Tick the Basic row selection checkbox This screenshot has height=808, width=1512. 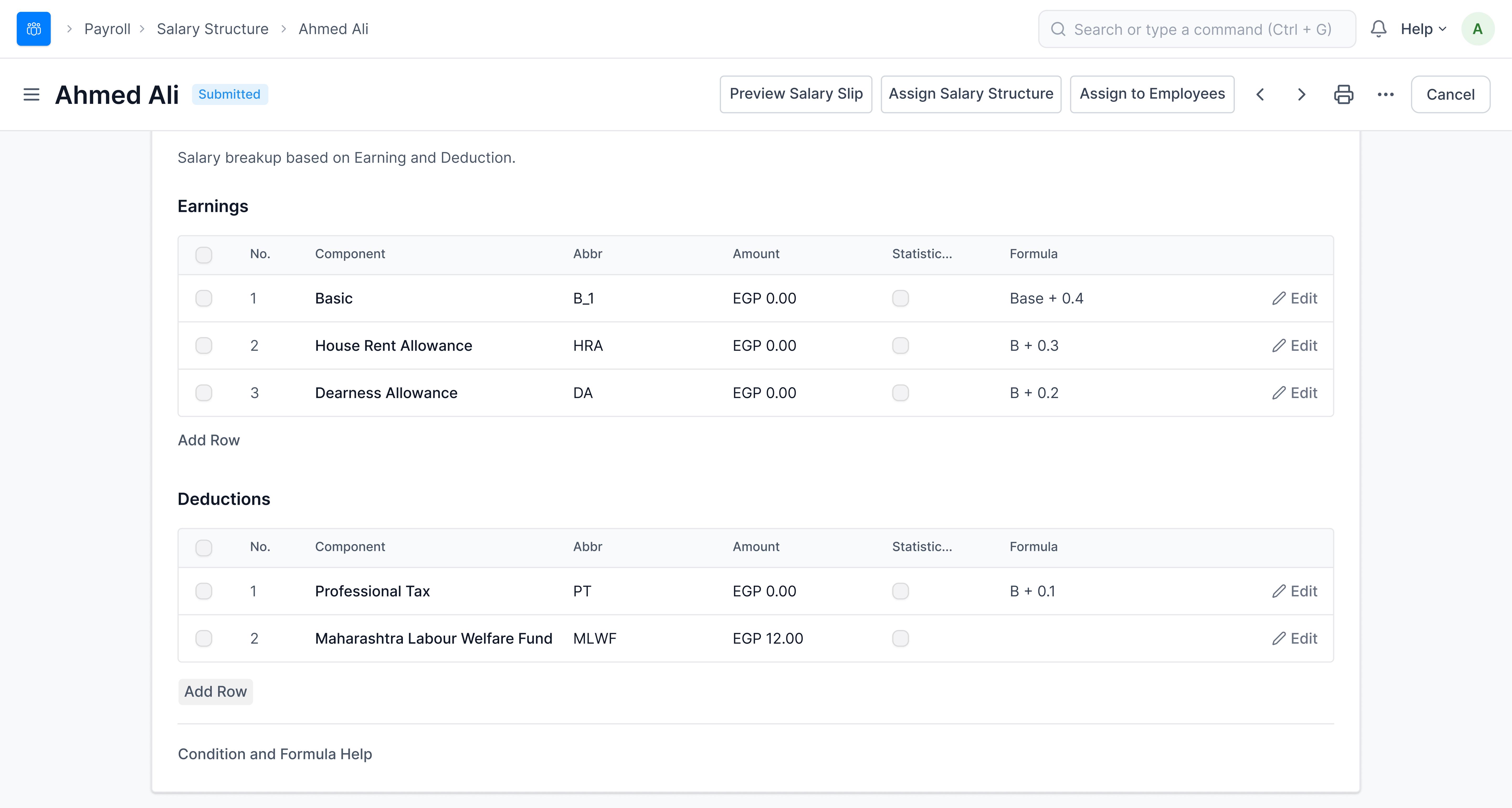(x=204, y=298)
